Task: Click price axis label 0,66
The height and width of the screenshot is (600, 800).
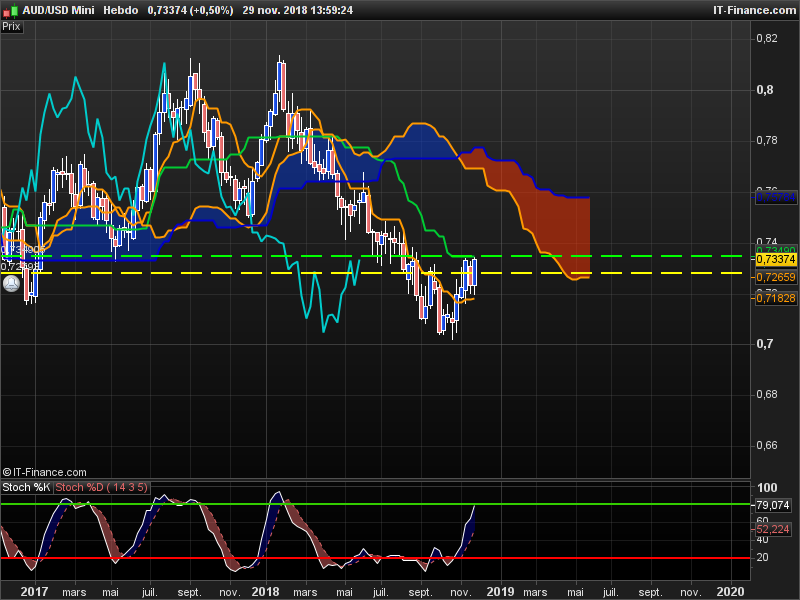Action: click(x=767, y=445)
